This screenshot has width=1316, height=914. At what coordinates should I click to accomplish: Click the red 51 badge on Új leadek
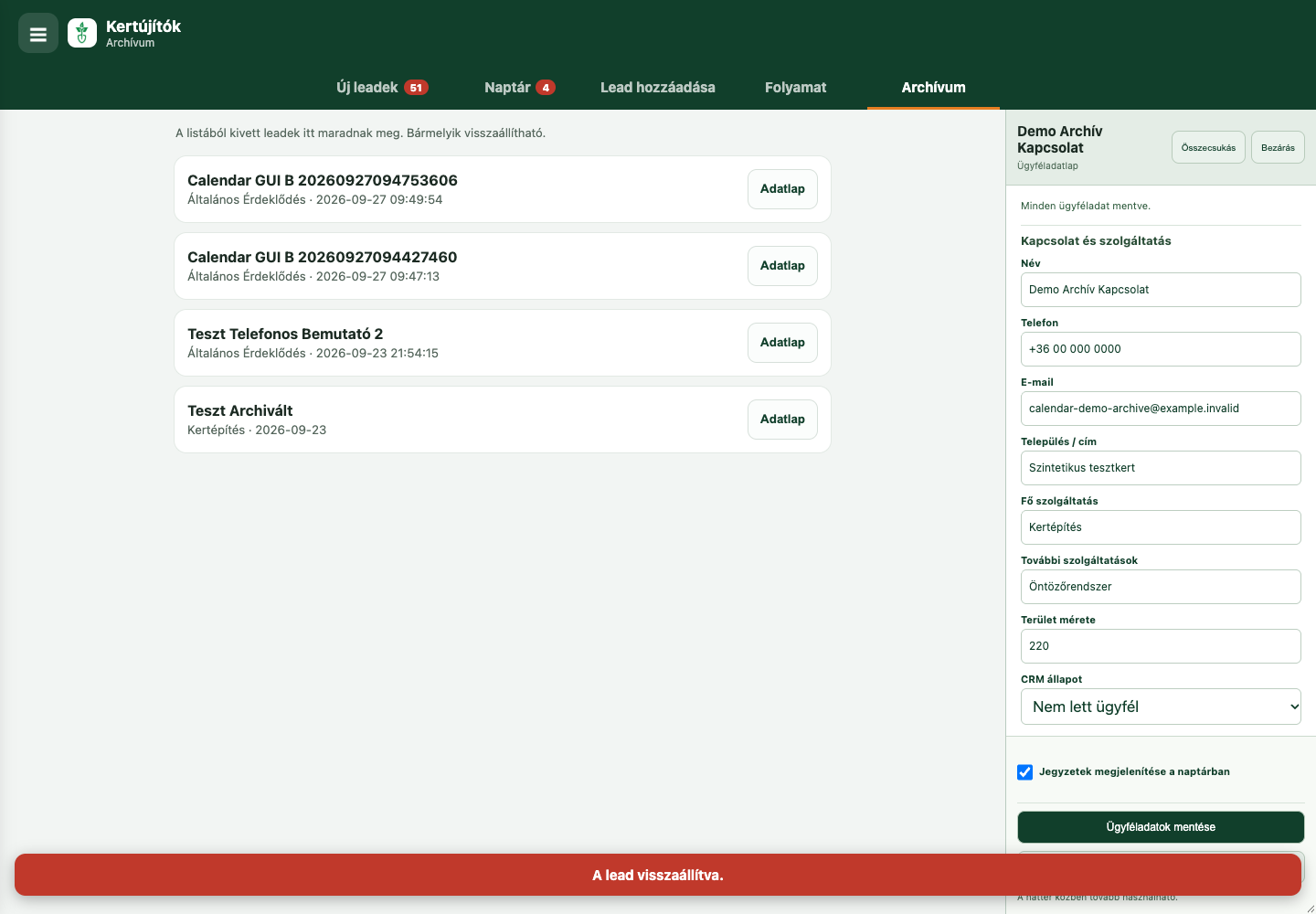(416, 88)
